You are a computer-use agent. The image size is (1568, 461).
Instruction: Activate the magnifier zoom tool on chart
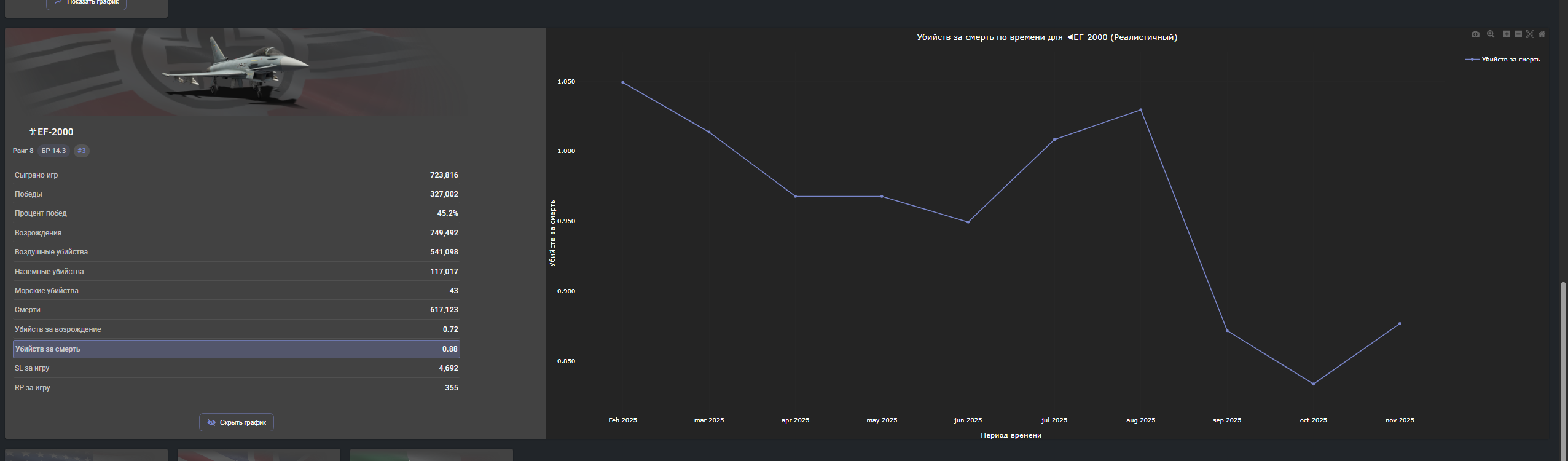click(x=1491, y=34)
